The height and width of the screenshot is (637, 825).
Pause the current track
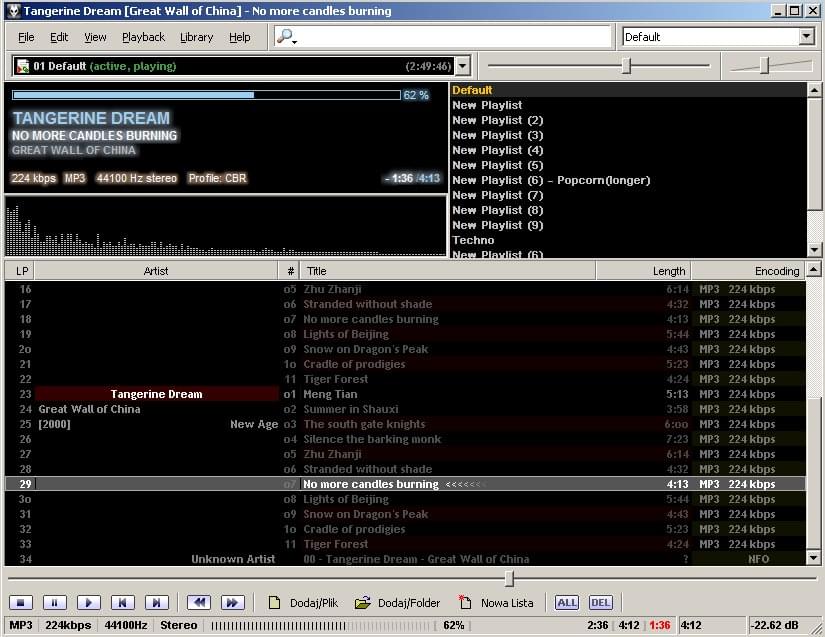[x=54, y=602]
